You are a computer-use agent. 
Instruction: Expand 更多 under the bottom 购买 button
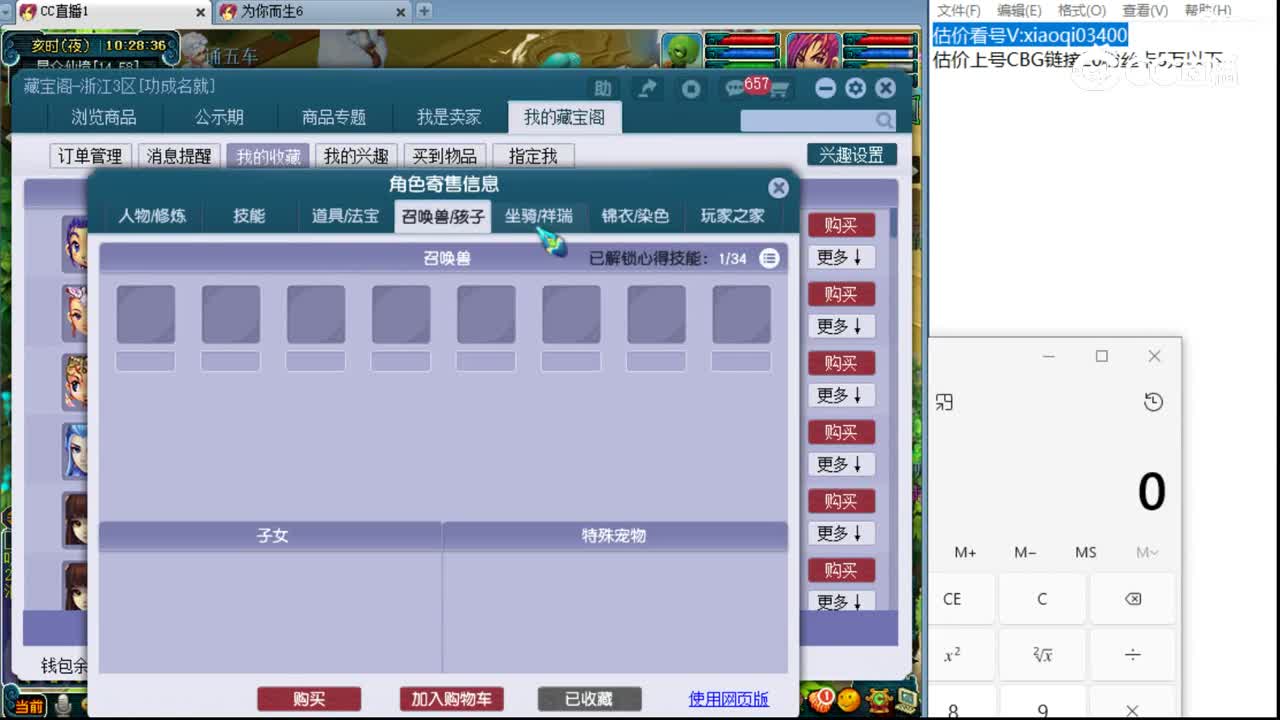point(841,602)
